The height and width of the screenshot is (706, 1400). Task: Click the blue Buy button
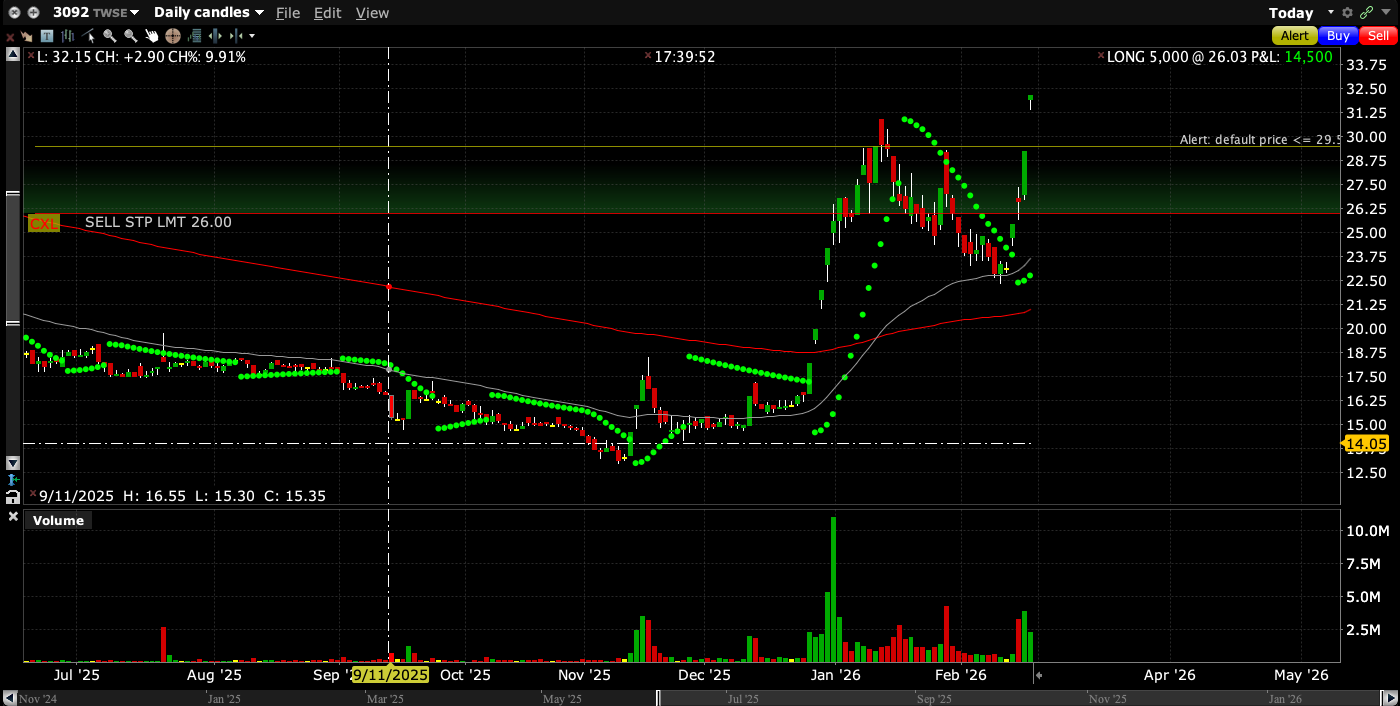click(1338, 36)
